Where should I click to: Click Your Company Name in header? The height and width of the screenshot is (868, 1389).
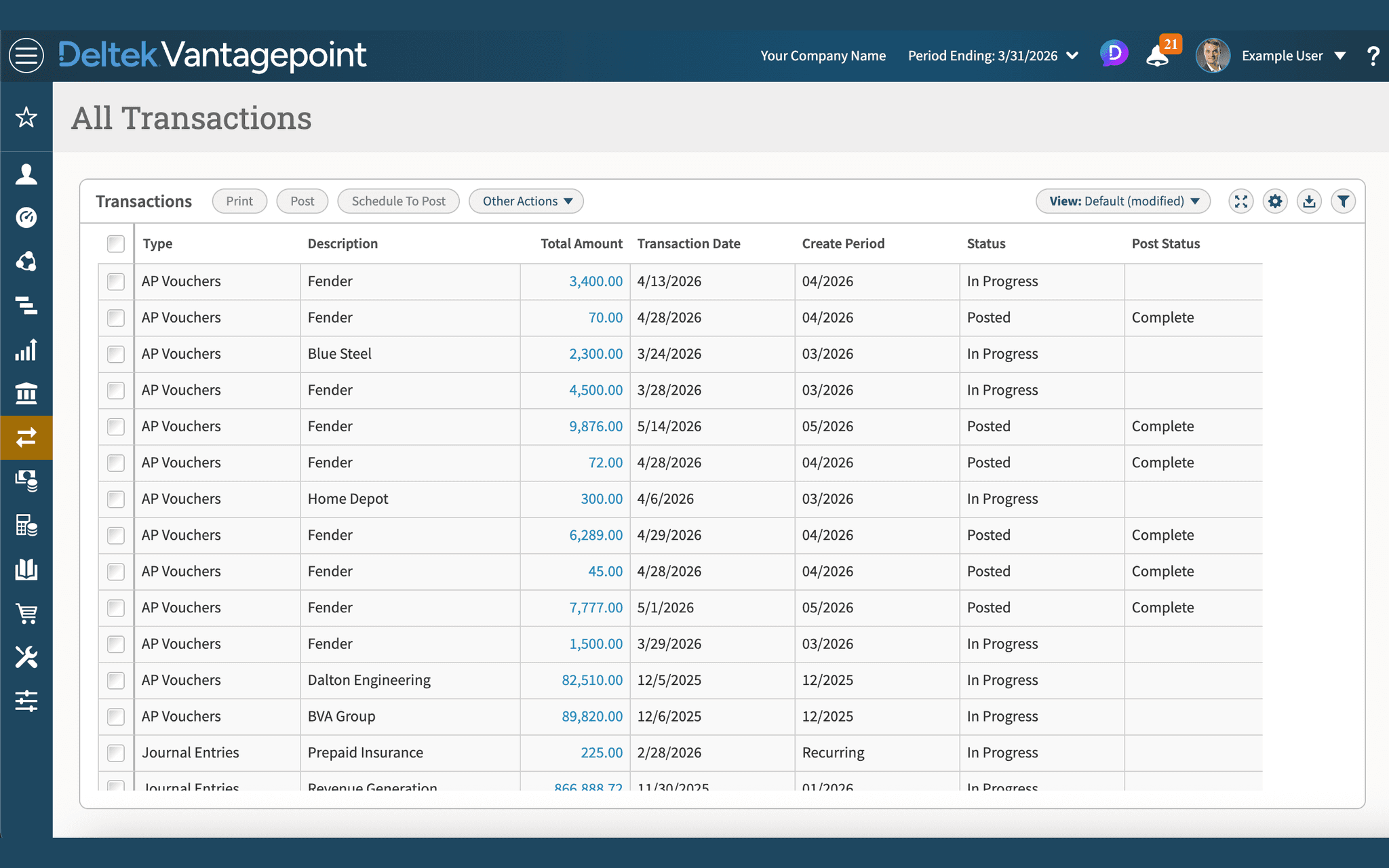pos(823,56)
